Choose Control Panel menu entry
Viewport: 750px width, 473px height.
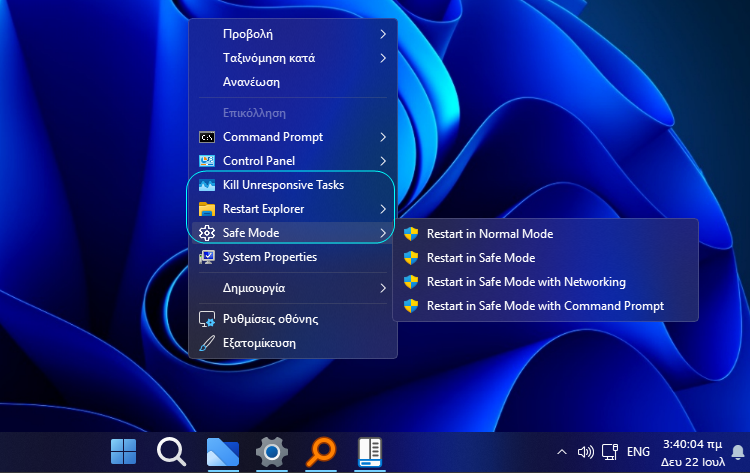coord(293,161)
